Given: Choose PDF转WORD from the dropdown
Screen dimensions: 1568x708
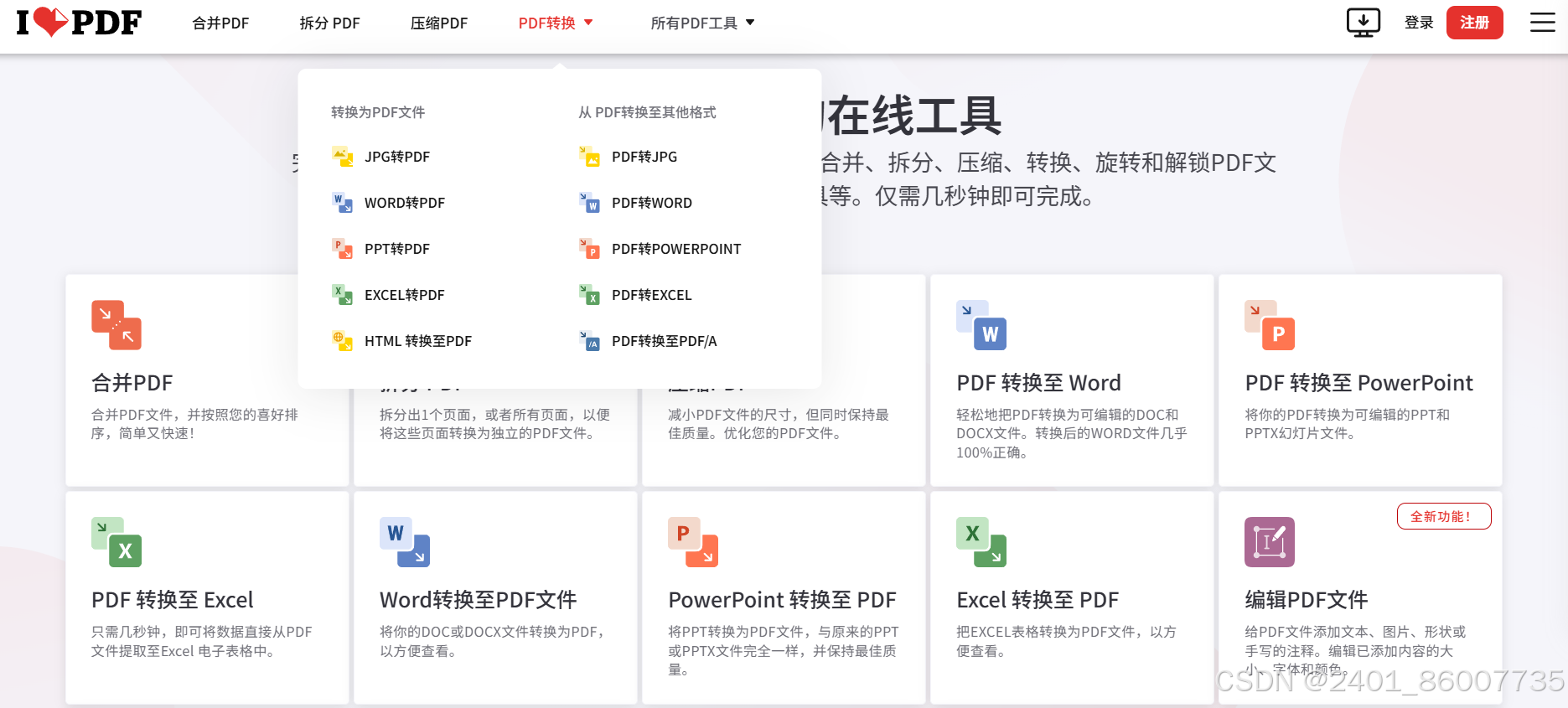Looking at the screenshot, I should [652, 203].
